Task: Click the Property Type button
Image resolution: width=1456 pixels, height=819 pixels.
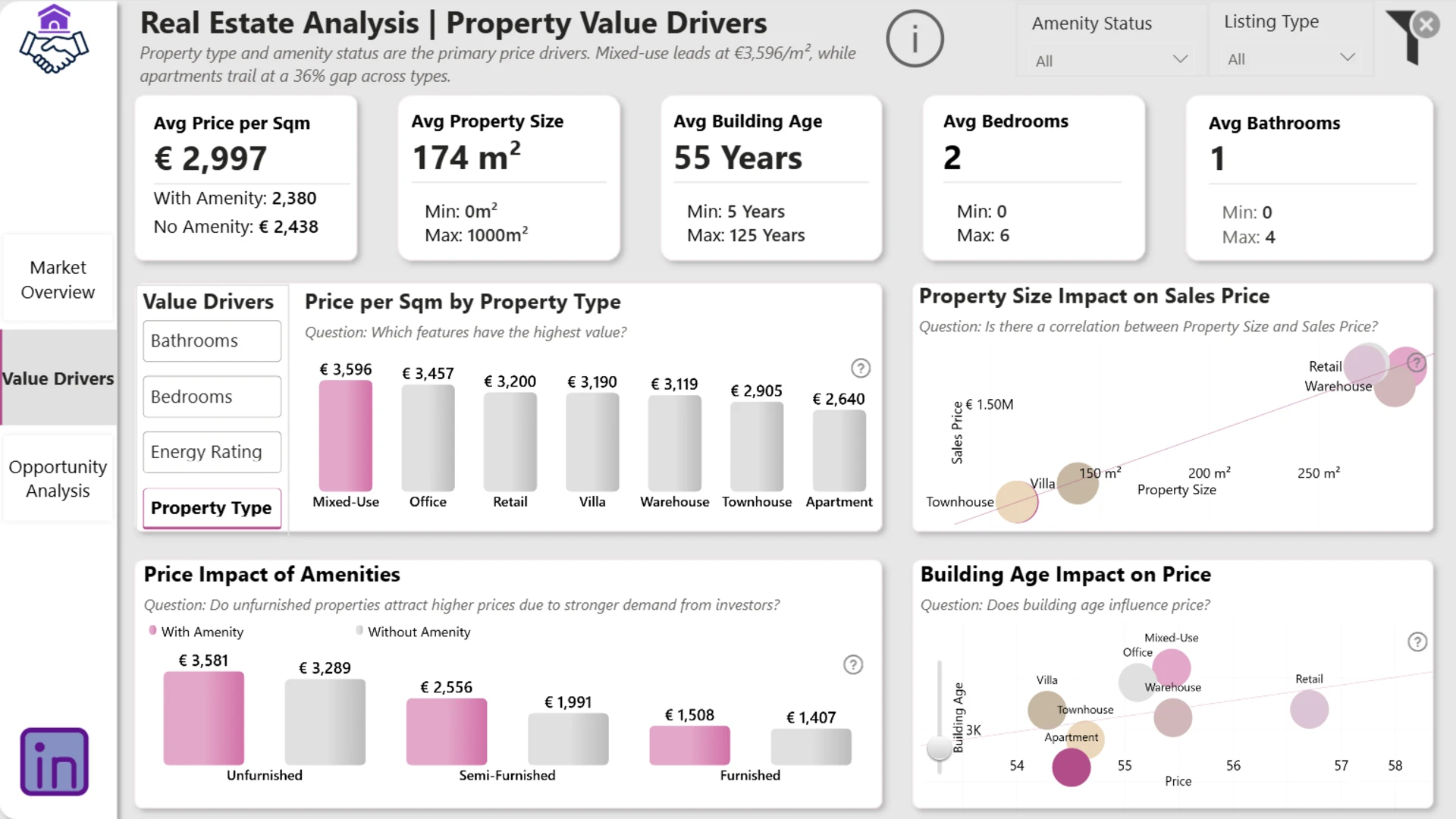Action: [x=212, y=508]
